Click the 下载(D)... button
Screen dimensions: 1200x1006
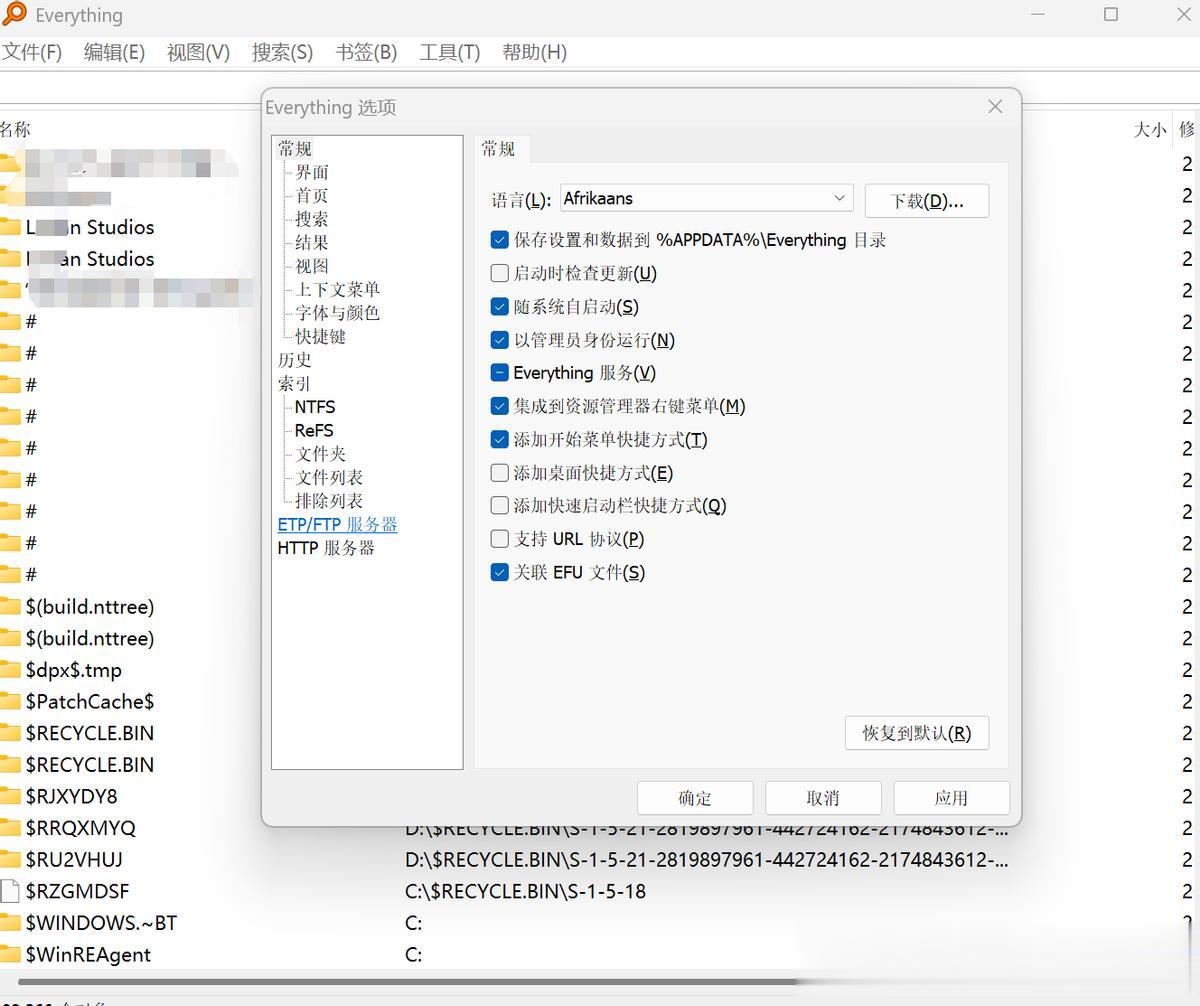[927, 201]
